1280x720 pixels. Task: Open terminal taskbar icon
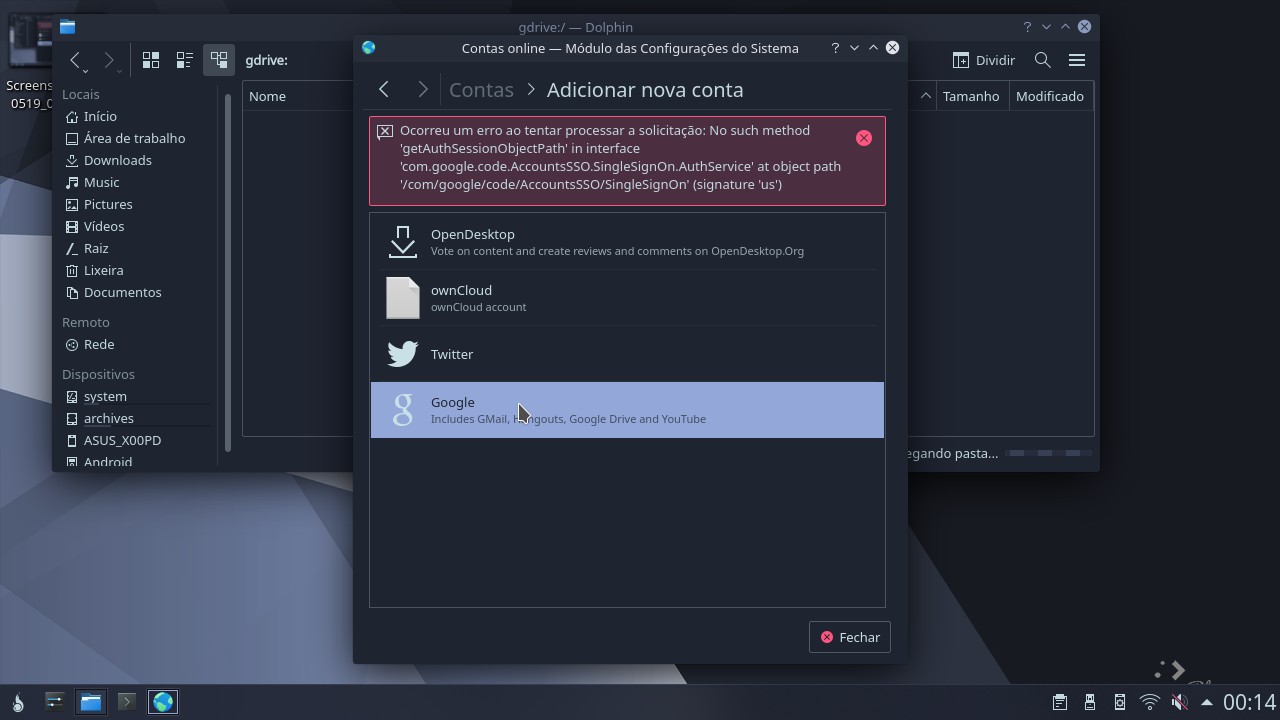127,702
